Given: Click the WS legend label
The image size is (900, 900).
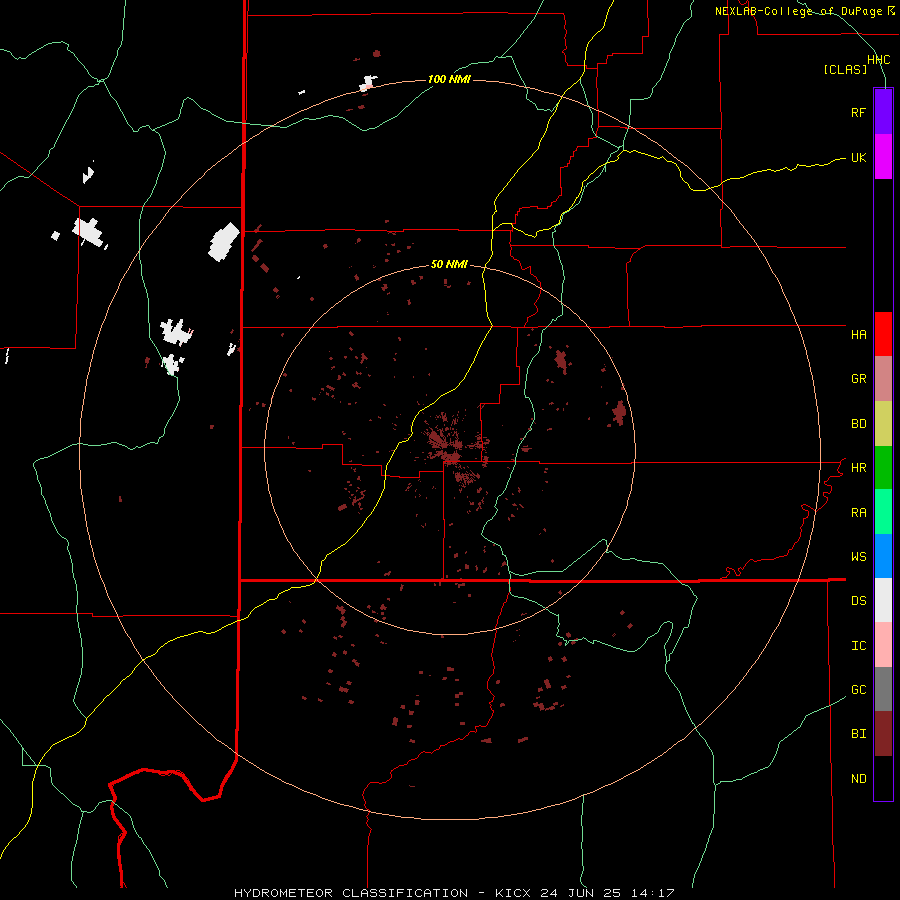Looking at the screenshot, I should tap(858, 557).
